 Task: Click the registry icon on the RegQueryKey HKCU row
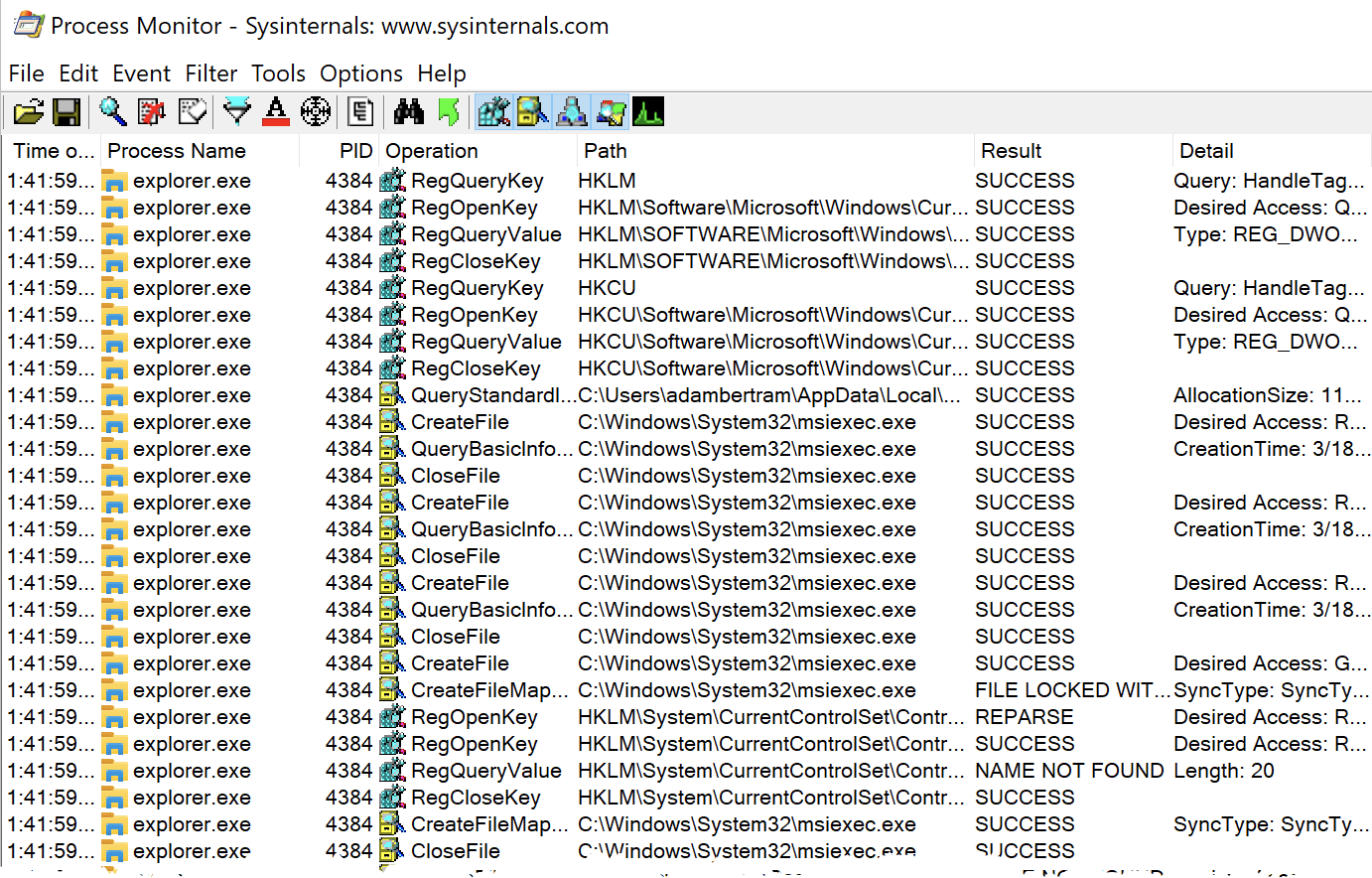(393, 288)
